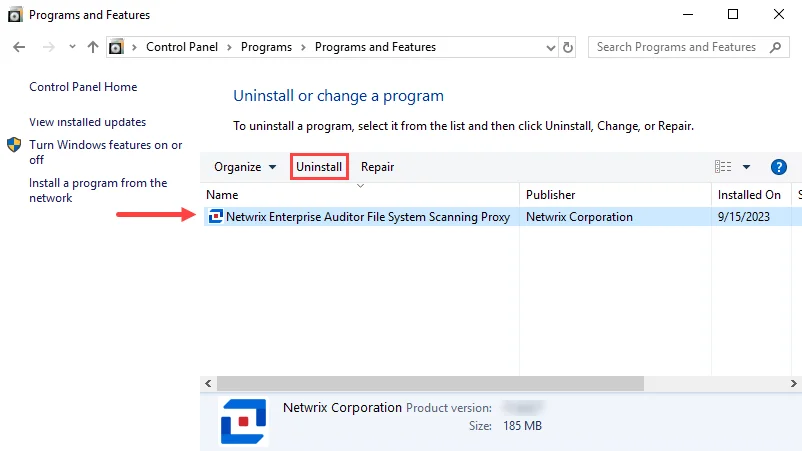Open the recent locations dropdown arrow

point(72,47)
